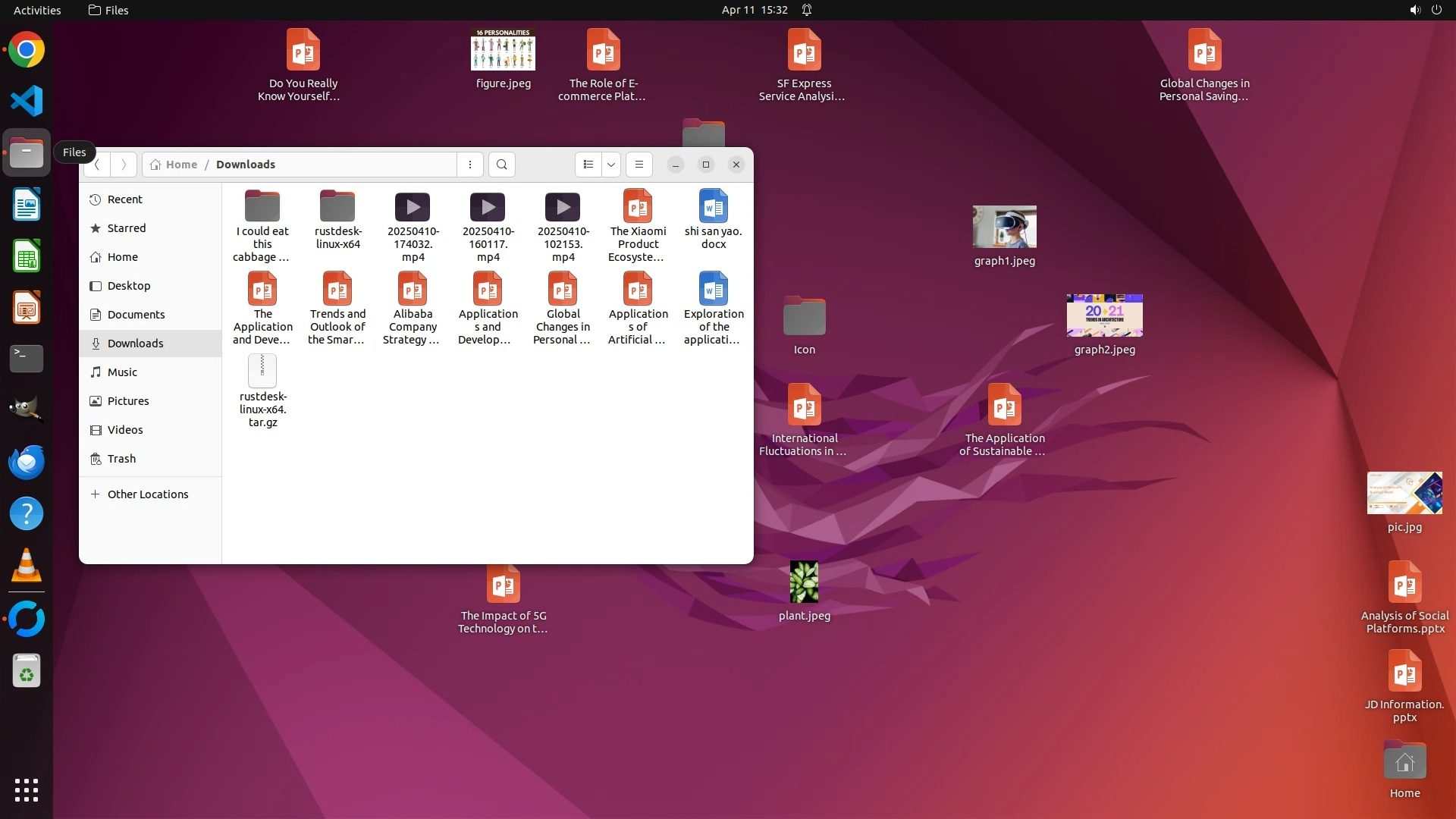
Task: Open view options dropdown arrow
Action: [x=610, y=165]
